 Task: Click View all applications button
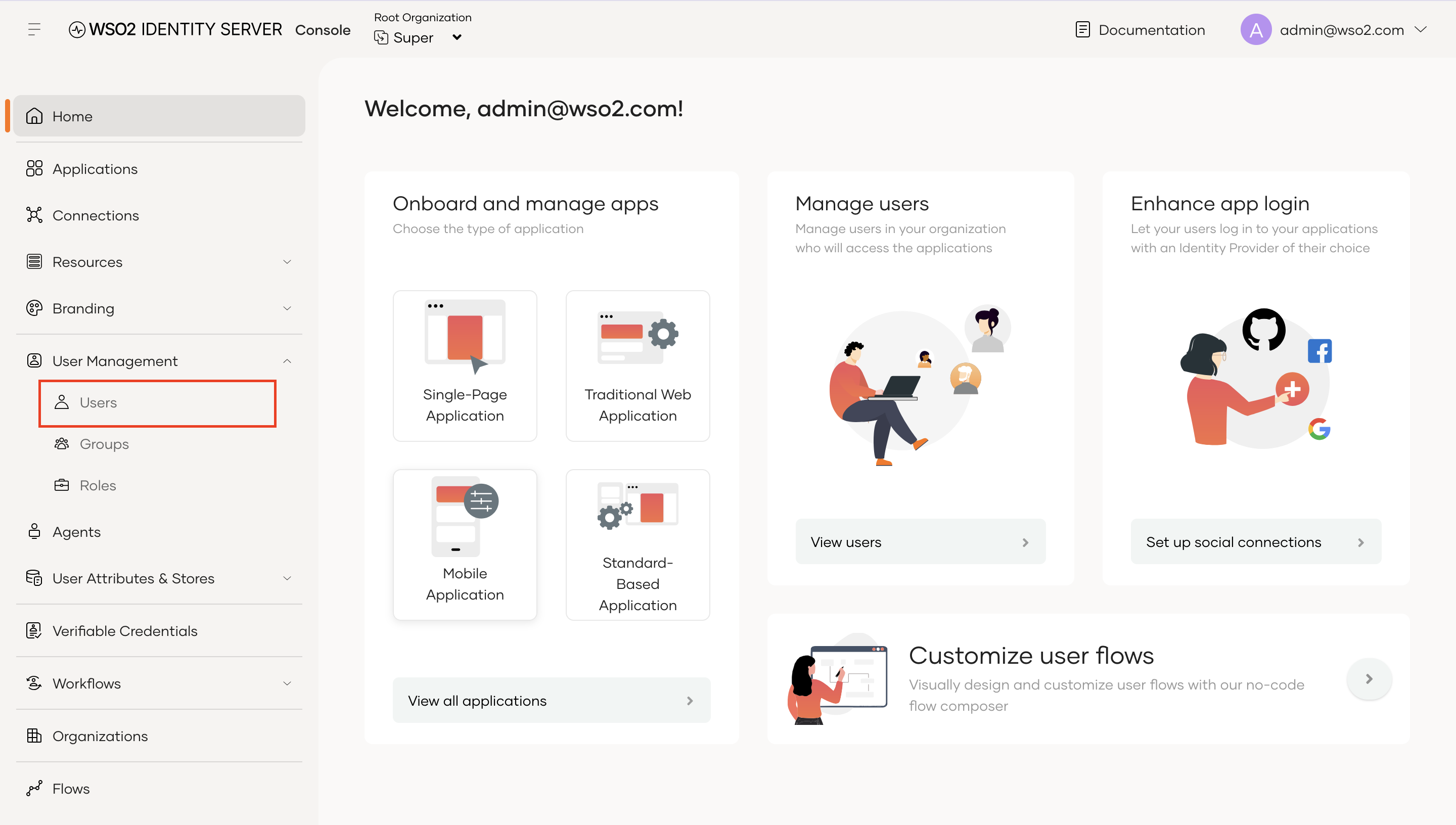coord(551,700)
